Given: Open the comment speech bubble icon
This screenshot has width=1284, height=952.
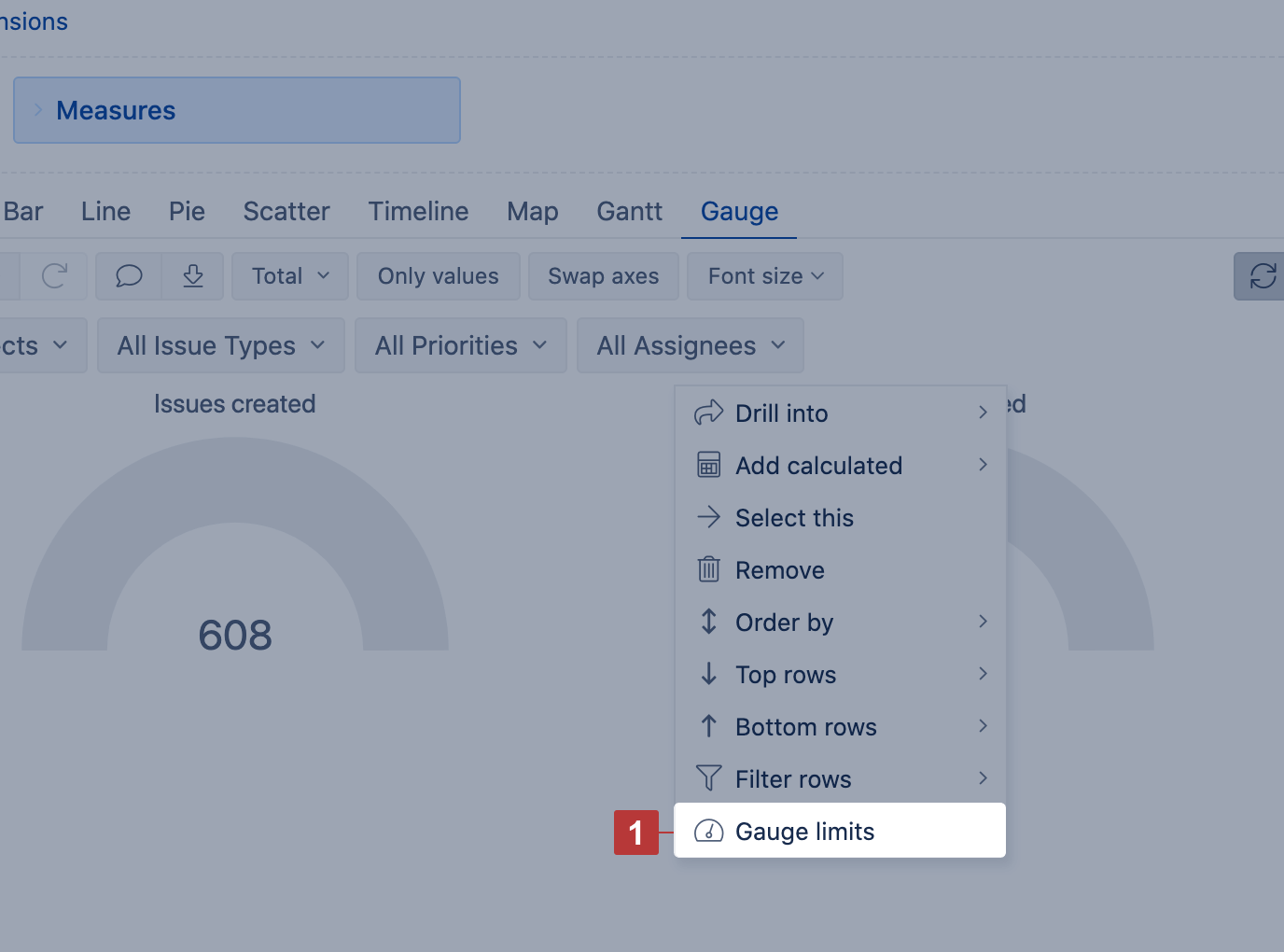Looking at the screenshot, I should [129, 276].
